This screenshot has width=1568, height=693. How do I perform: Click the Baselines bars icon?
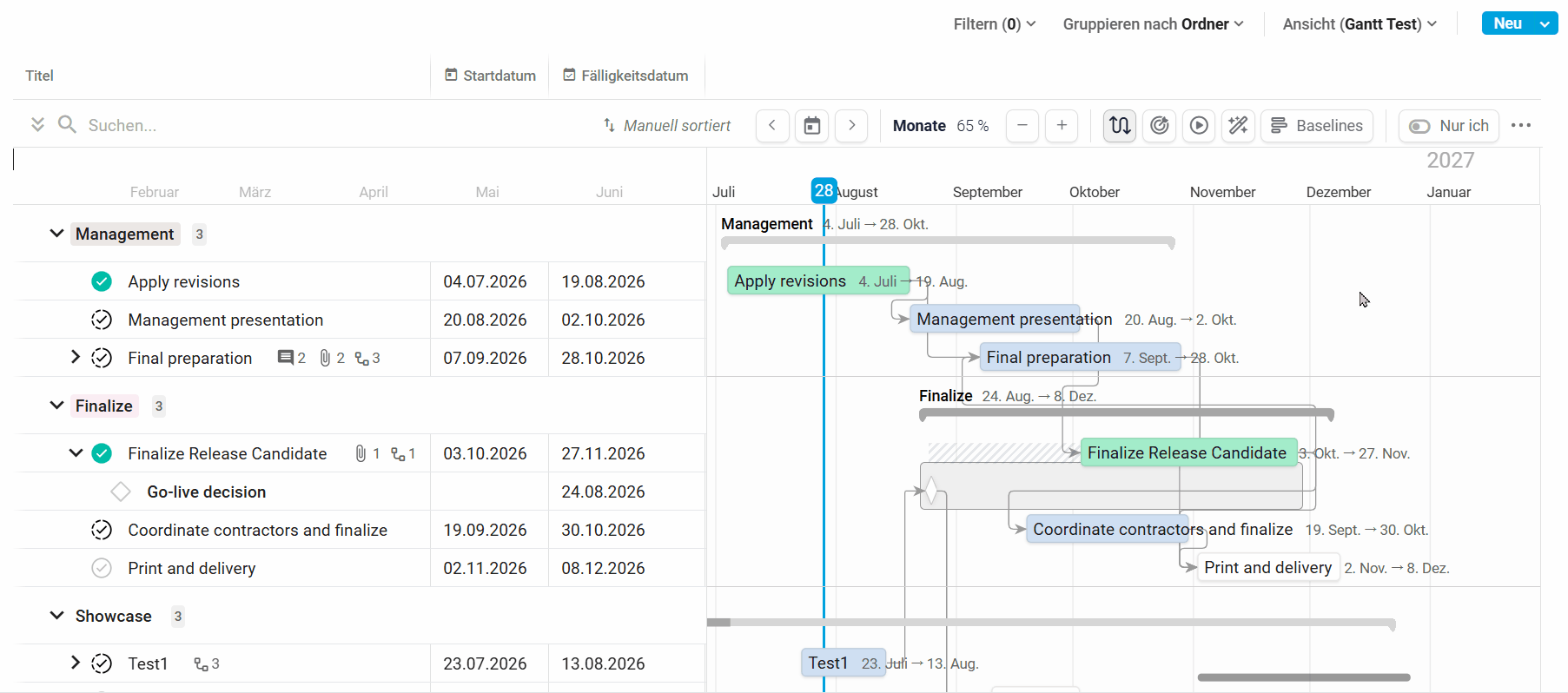[x=1279, y=126]
